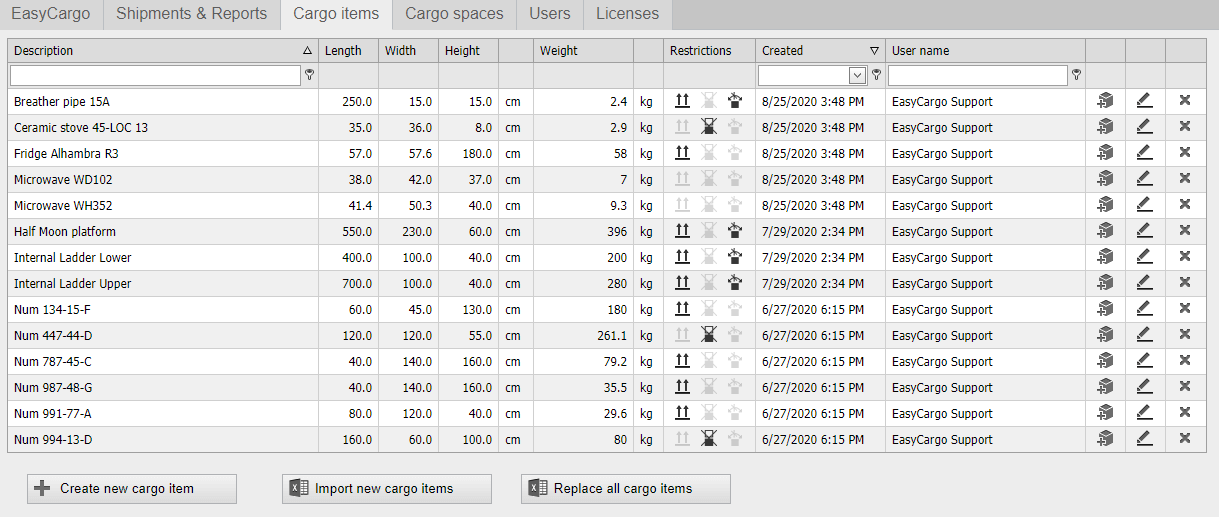The height and width of the screenshot is (517, 1219).
Task: Click copy box icon for Half Moon platform
Action: point(1105,231)
